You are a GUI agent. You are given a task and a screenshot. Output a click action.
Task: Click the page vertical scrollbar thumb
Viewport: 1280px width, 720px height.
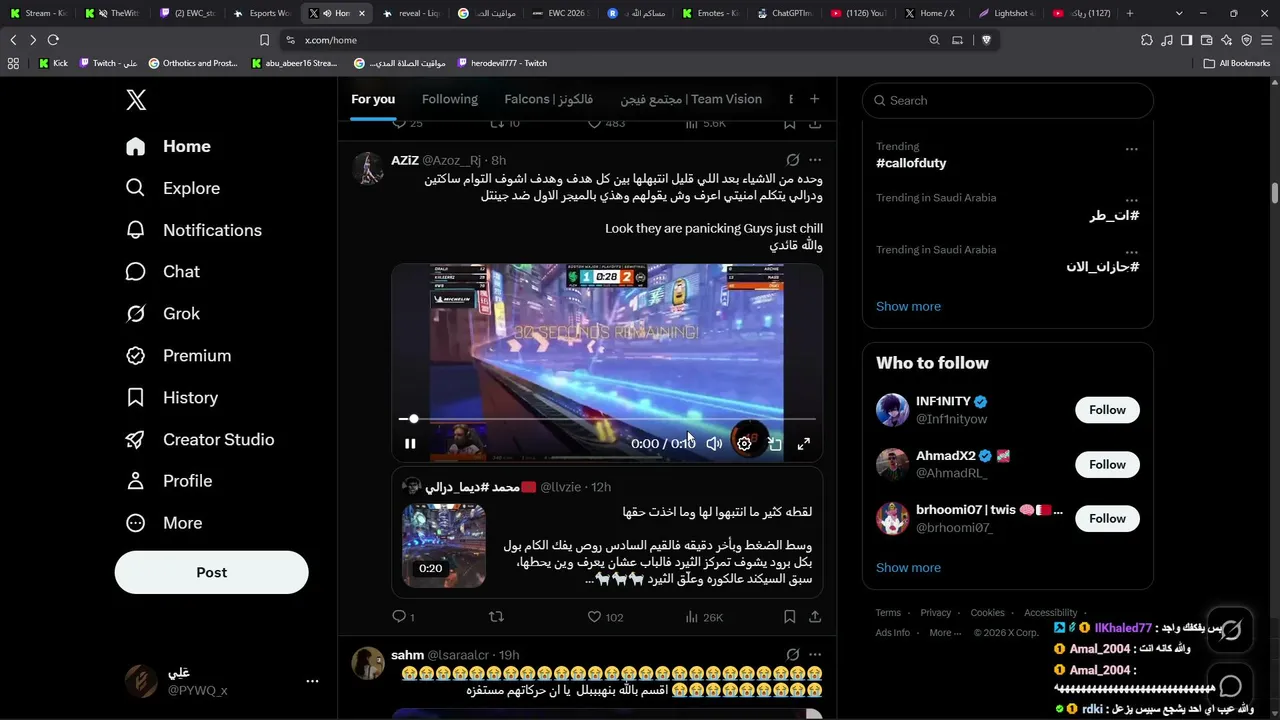click(1275, 192)
